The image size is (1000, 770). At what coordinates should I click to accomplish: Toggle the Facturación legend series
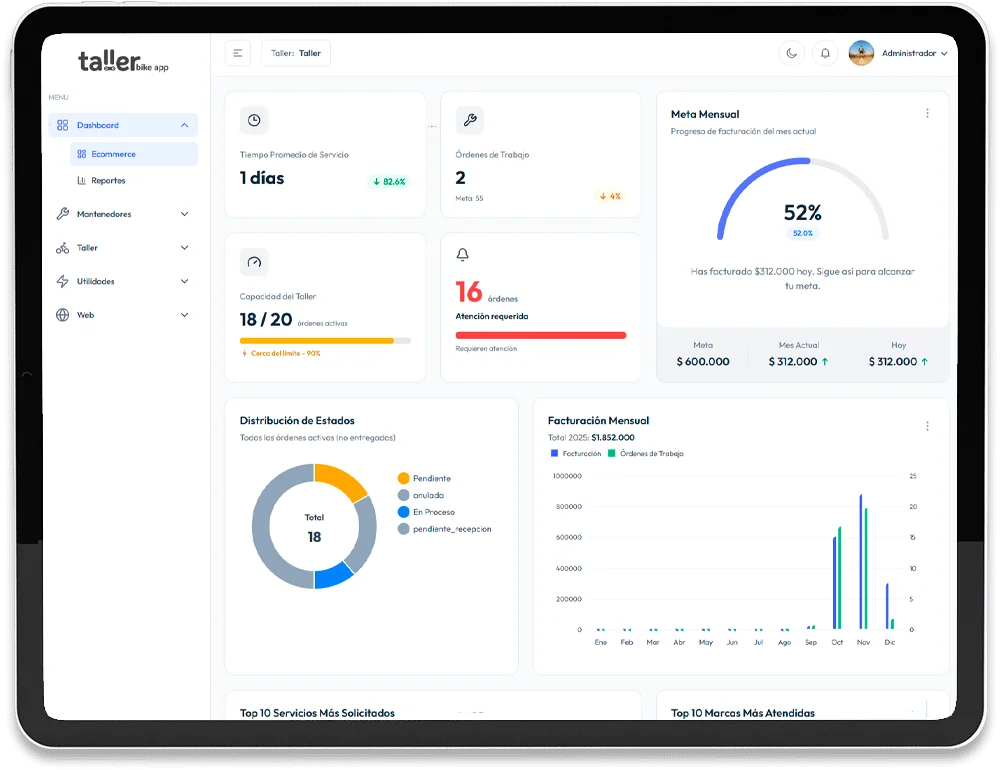pos(577,454)
